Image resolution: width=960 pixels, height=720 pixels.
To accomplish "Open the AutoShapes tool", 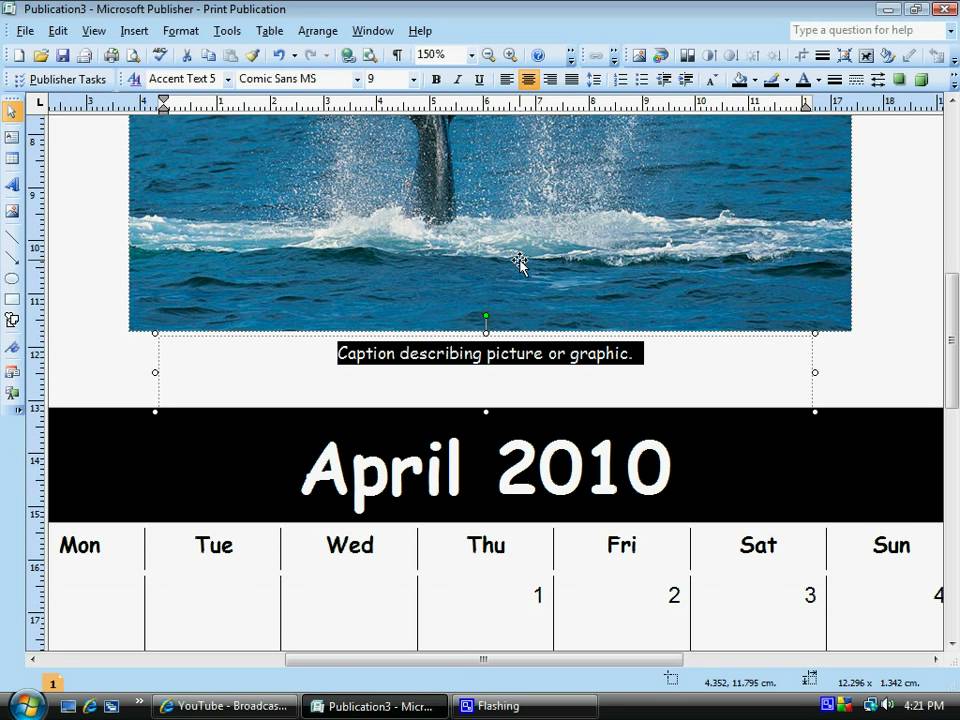I will (12, 320).
